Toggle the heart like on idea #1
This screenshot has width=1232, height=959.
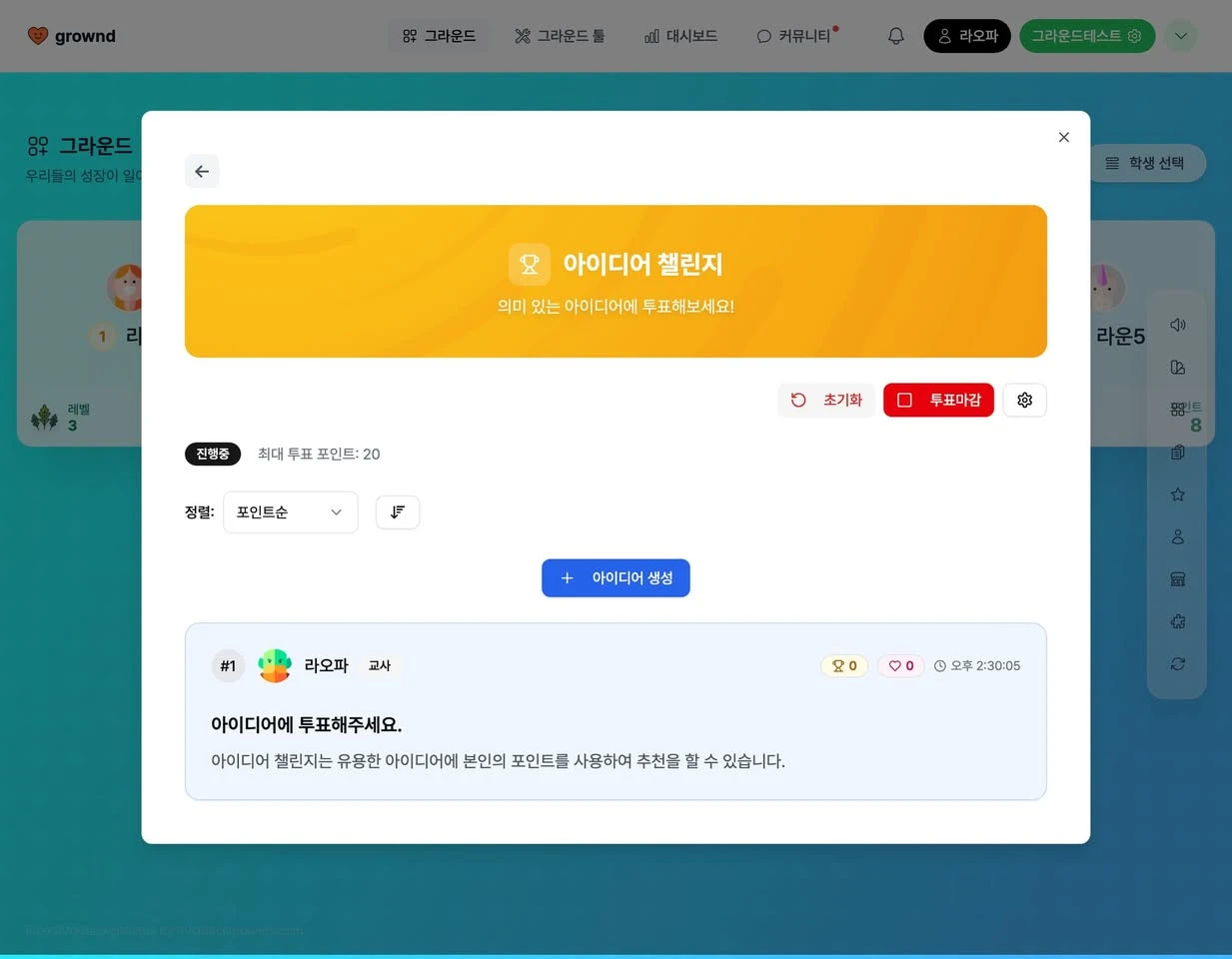click(x=900, y=665)
